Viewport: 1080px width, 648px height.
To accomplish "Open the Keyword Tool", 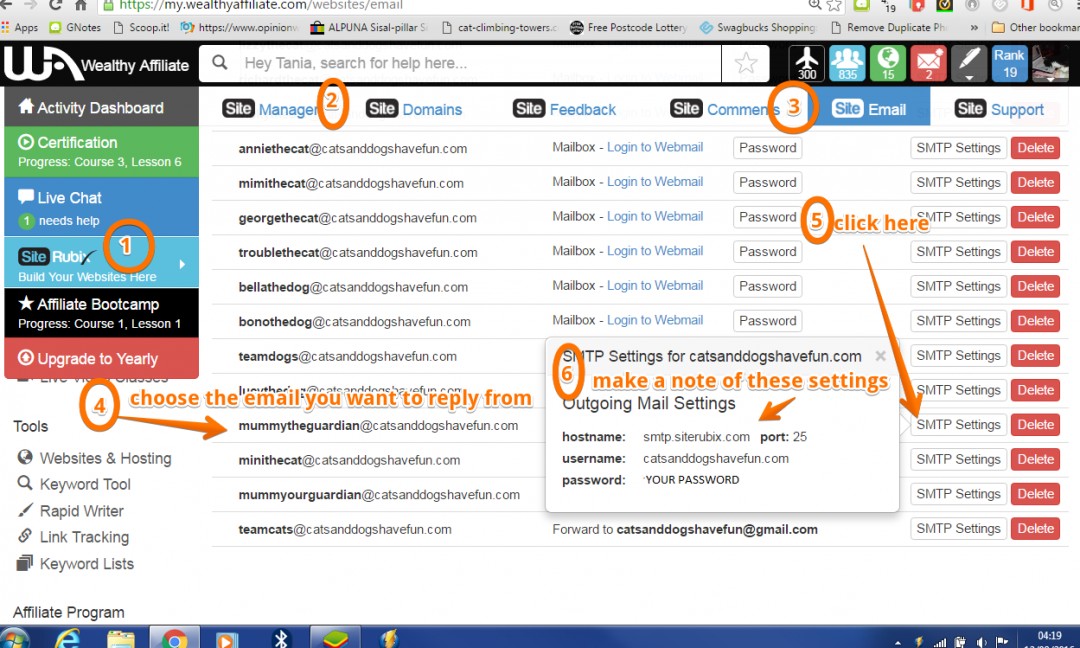I will [74, 484].
